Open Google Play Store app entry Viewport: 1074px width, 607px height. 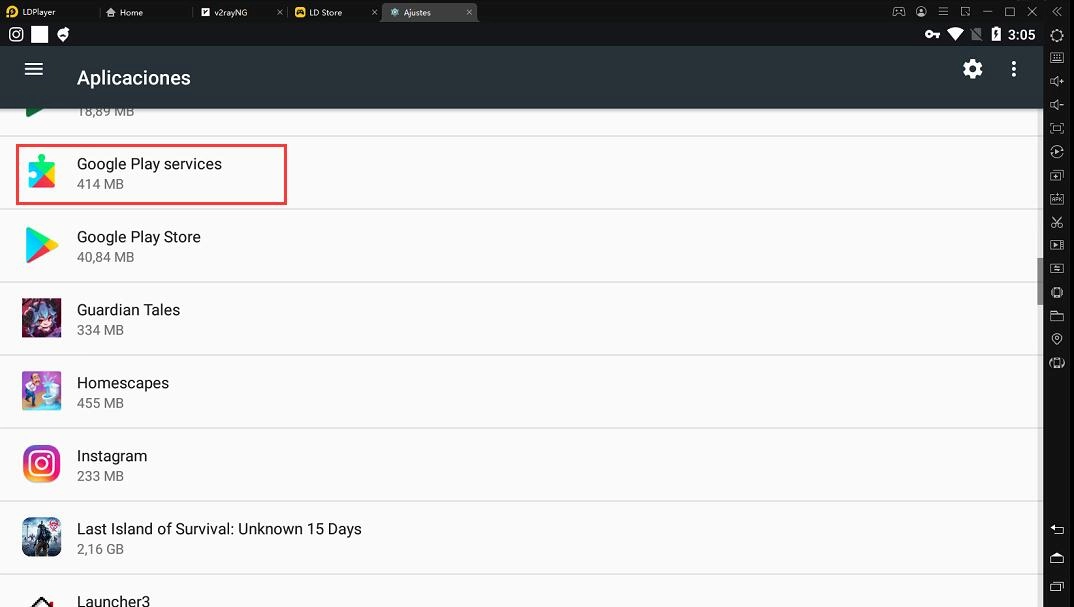click(521, 246)
